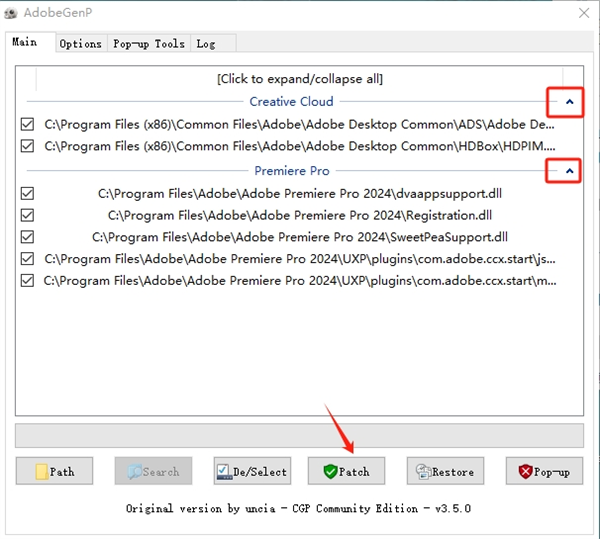Image resolution: width=600 pixels, height=539 pixels.
Task: Select the Creative Cloud group label
Action: (x=291, y=101)
